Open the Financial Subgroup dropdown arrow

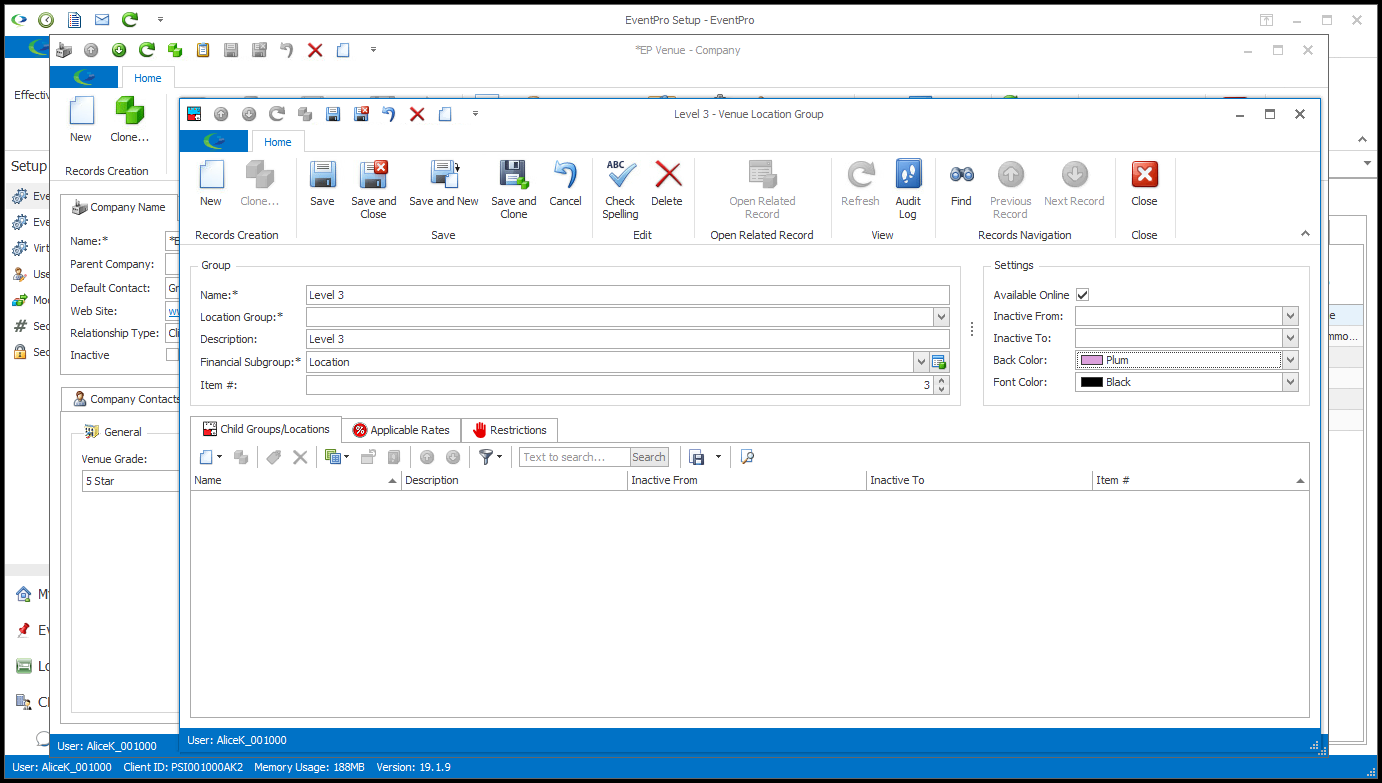point(921,362)
